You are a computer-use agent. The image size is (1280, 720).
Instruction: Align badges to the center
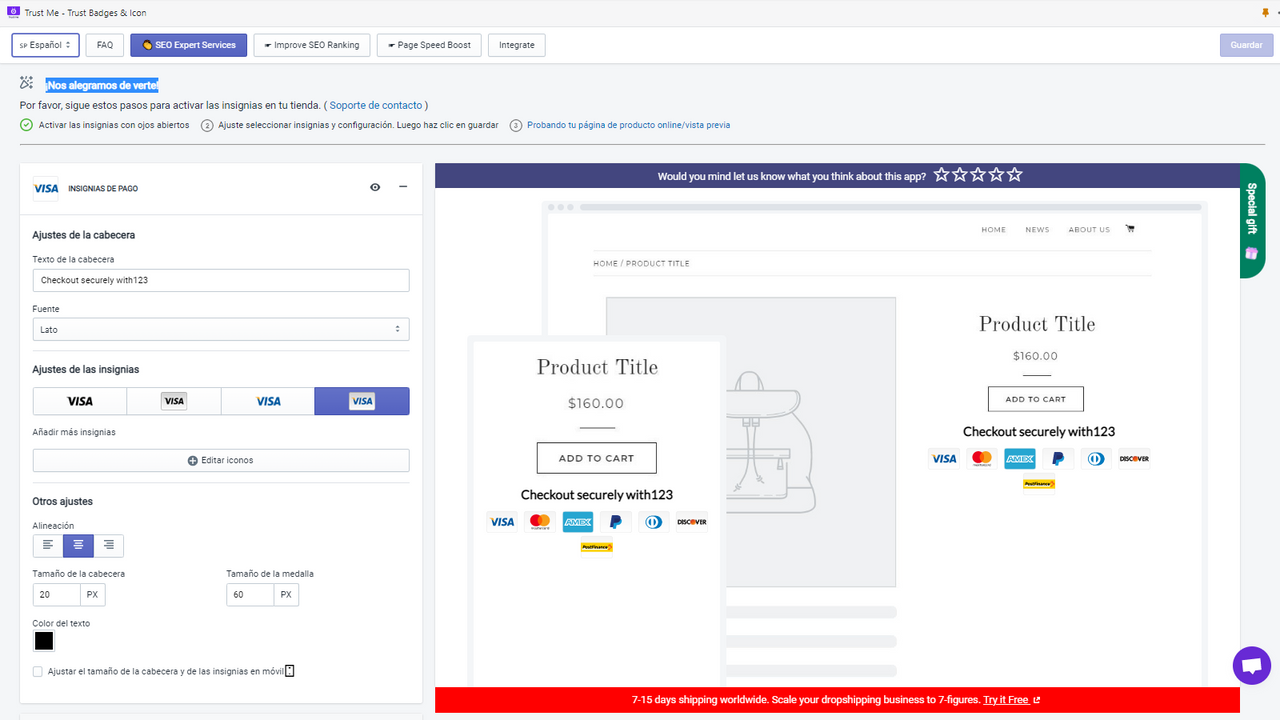78,545
